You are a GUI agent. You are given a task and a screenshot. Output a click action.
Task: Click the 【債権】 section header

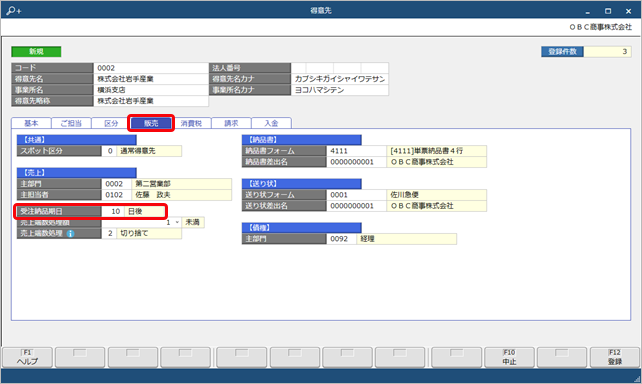pos(301,228)
